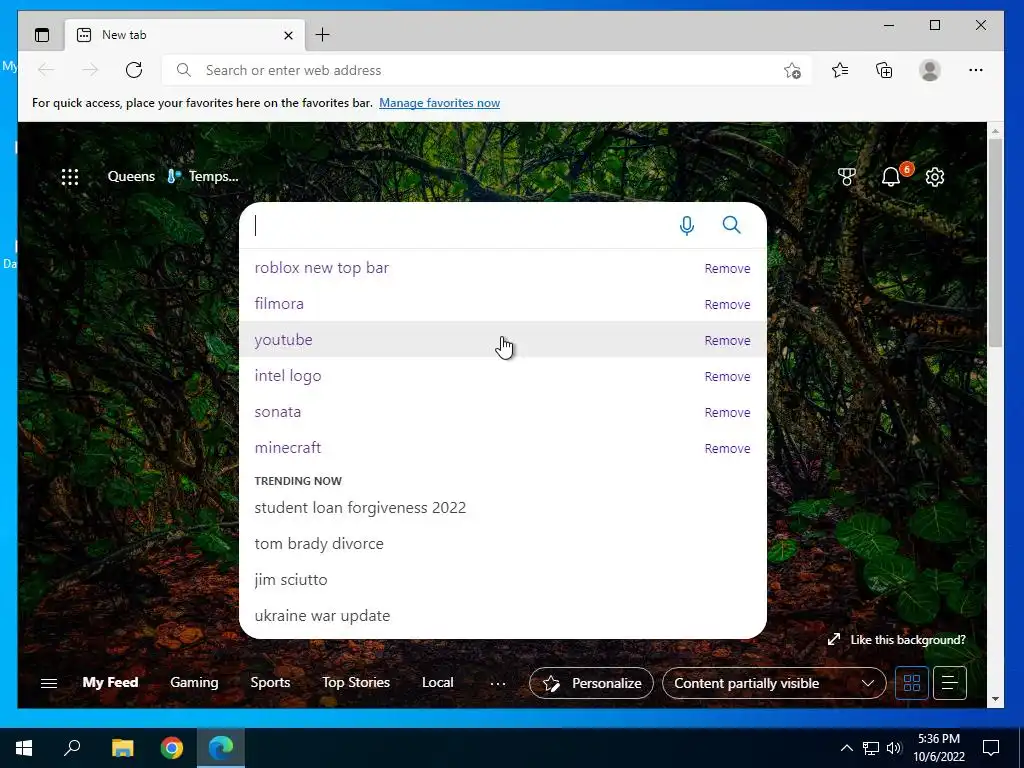Open Manage favorites now link
Screen dimensions: 1024x768
point(440,103)
